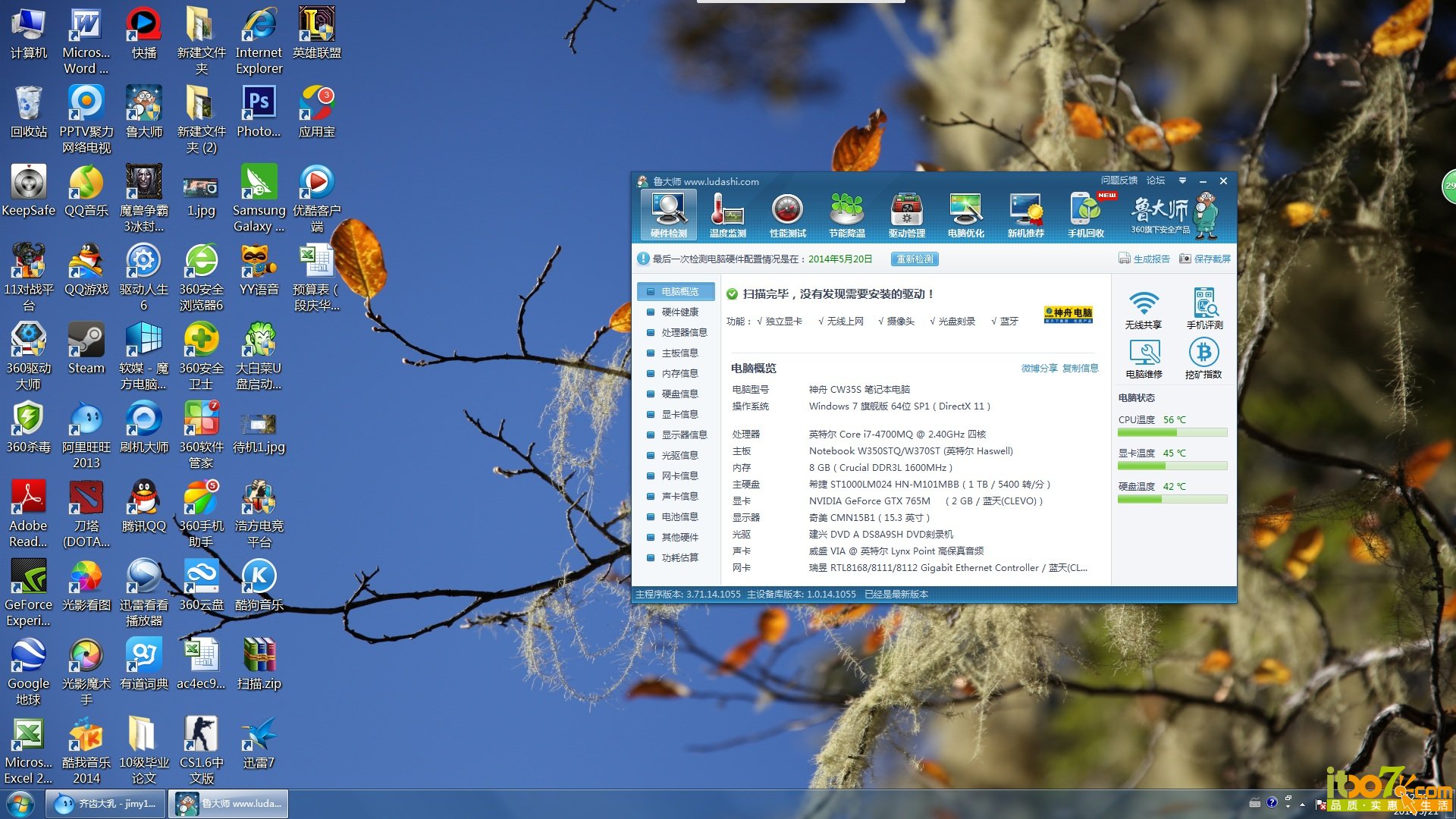The image size is (1456, 819).
Task: Click the 生成报告 generate report link
Action: click(1144, 259)
